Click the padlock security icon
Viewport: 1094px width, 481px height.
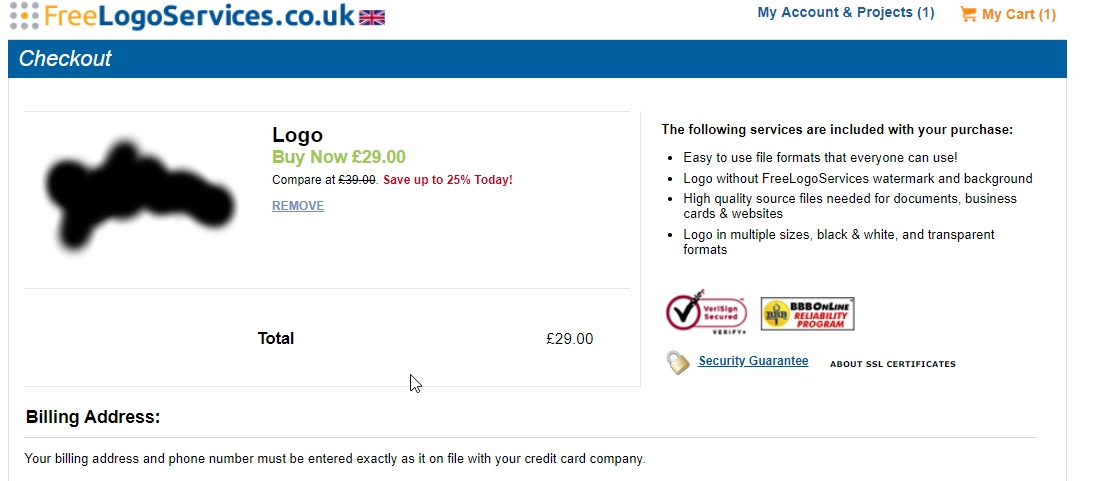pos(679,362)
